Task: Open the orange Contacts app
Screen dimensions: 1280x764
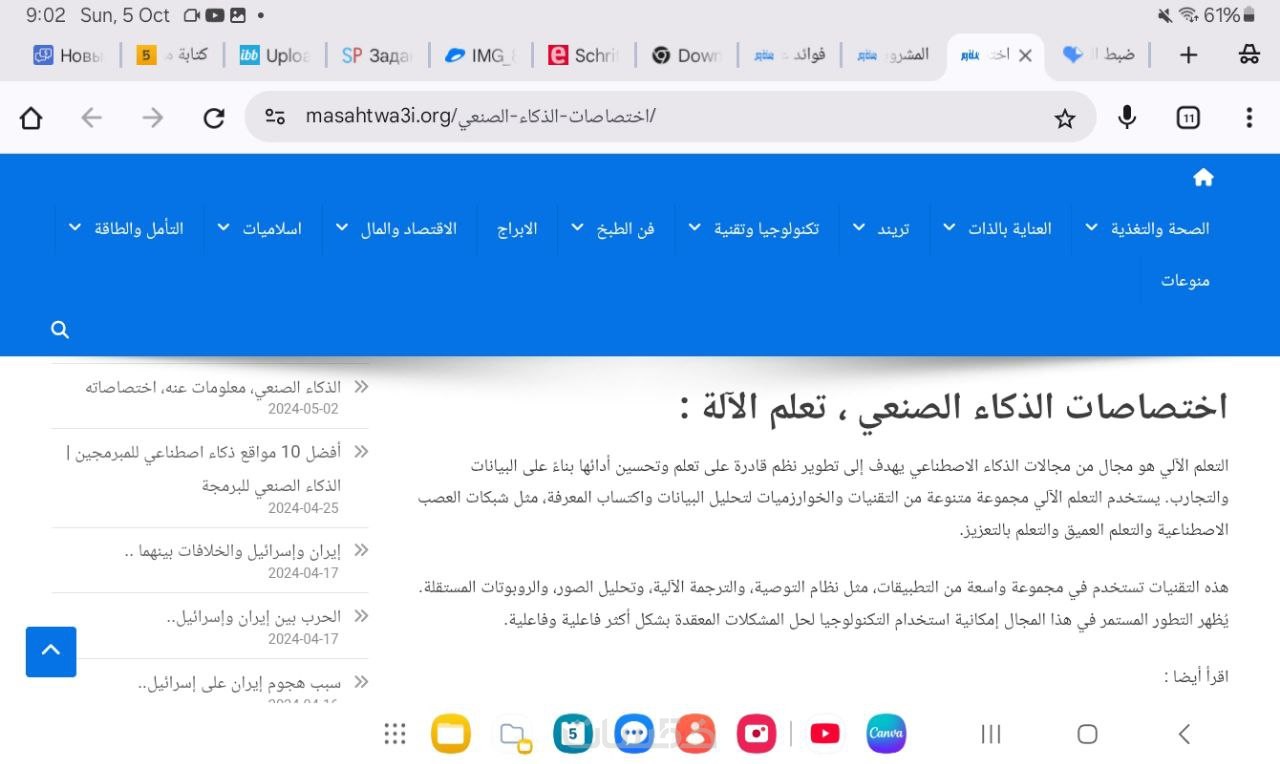Action: (695, 734)
